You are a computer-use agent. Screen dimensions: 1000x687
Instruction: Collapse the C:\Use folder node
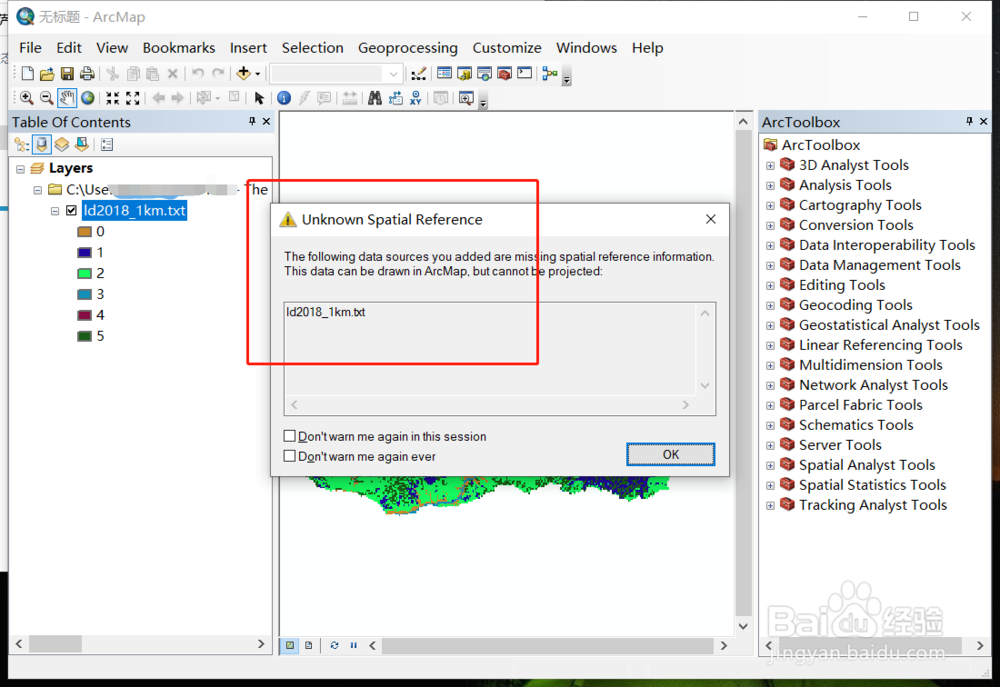[x=38, y=190]
